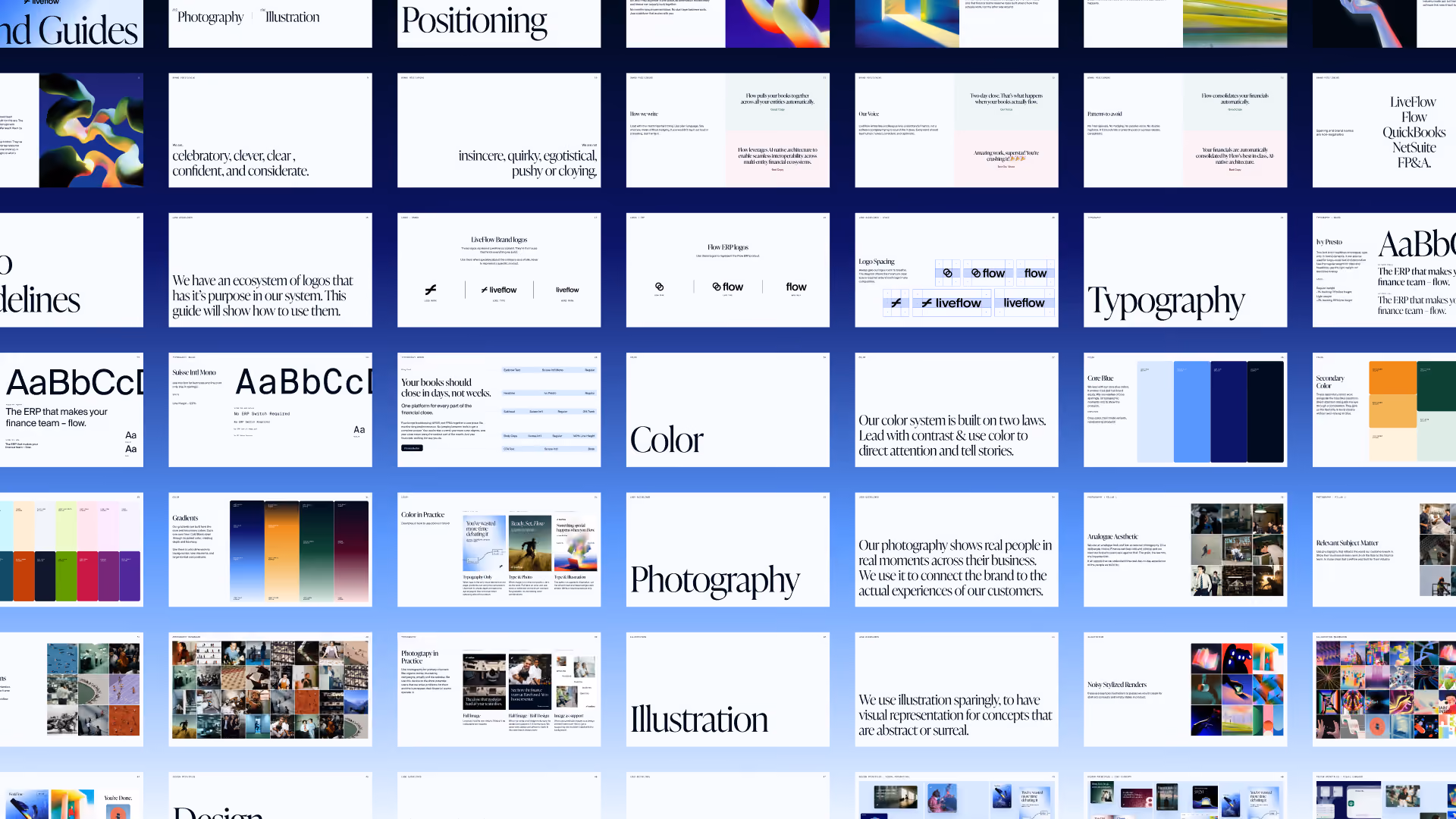Pick the blue gradient strip in Gradients slide
This screenshot has width=1456, height=819.
247,551
